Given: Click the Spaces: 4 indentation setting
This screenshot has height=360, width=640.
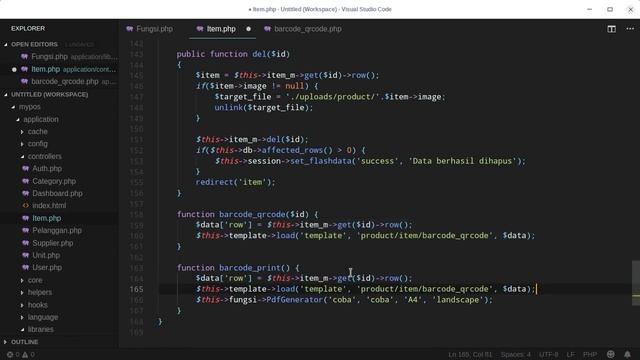Looking at the screenshot, I should [x=516, y=355].
